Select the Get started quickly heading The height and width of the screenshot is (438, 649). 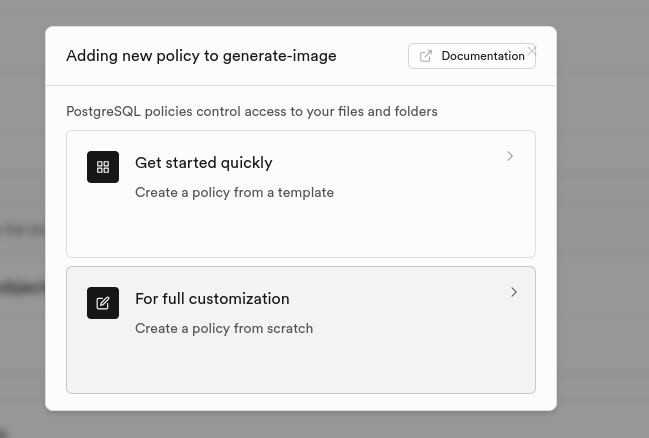(x=203, y=163)
